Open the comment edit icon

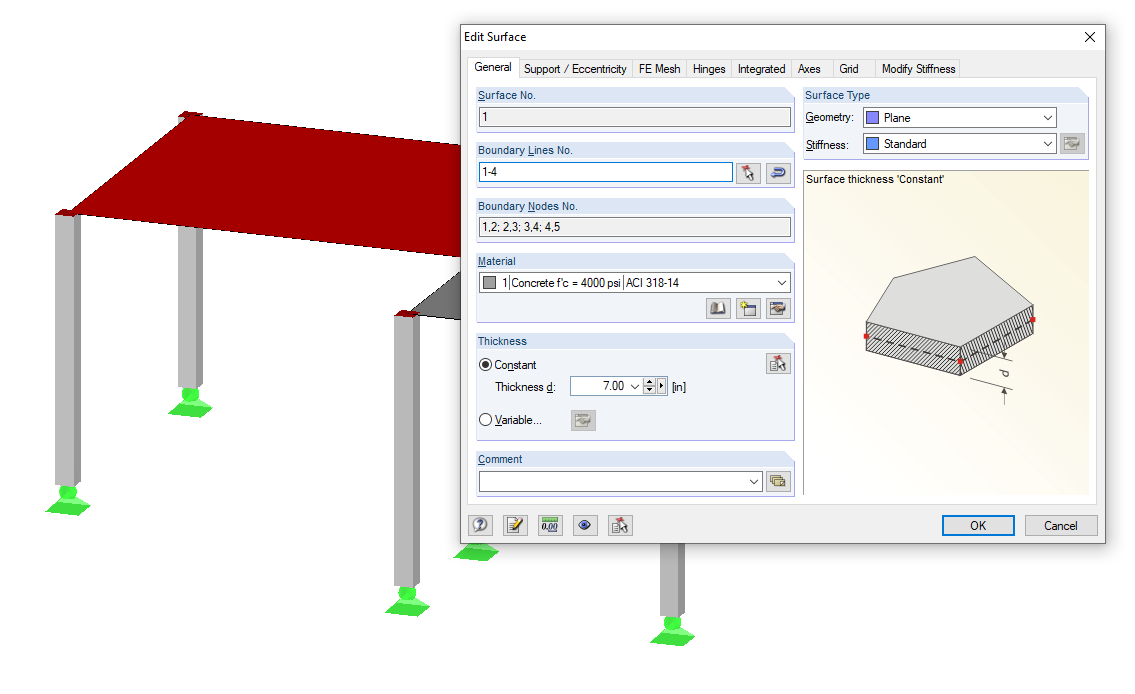click(779, 481)
